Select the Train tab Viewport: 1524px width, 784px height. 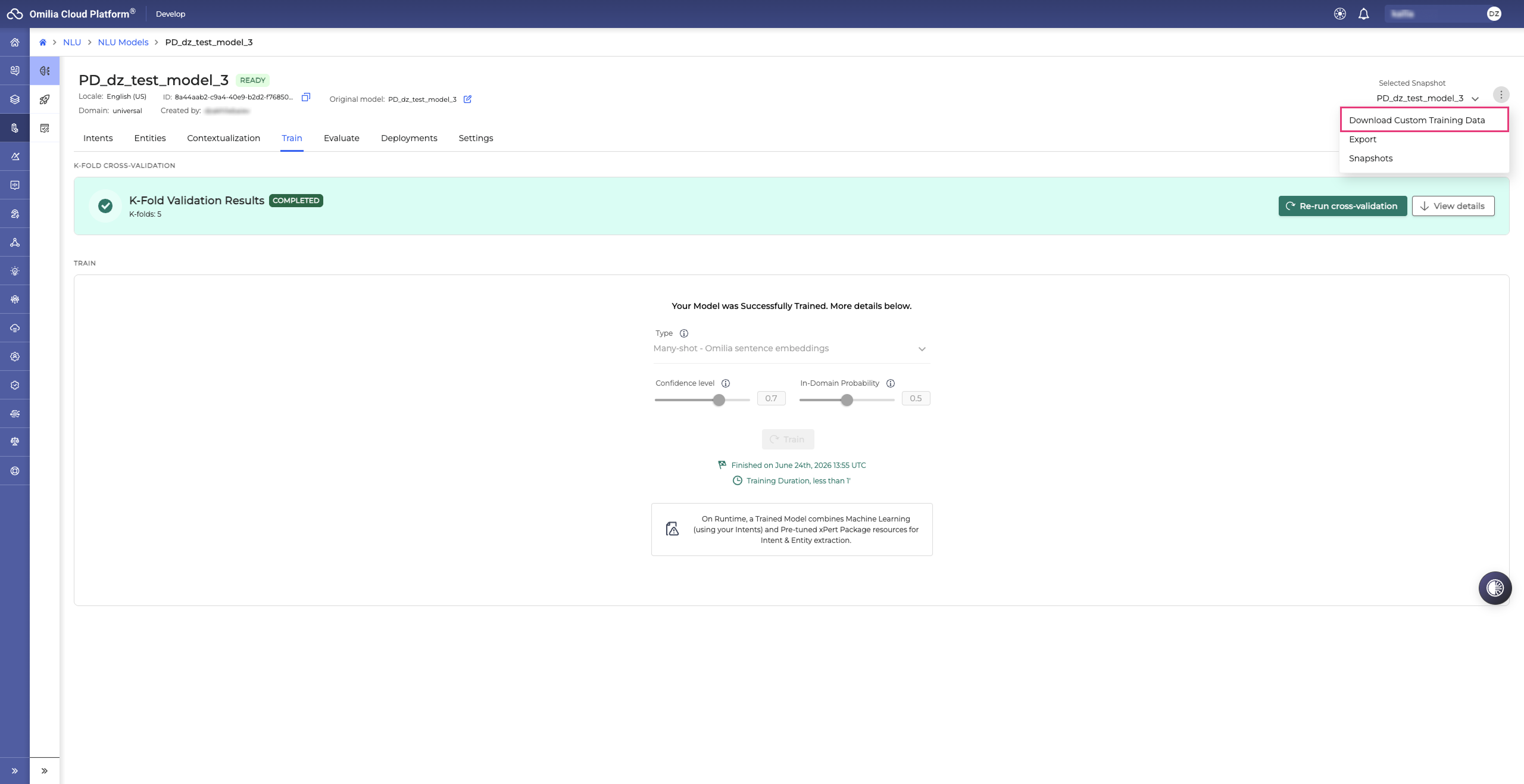point(292,138)
